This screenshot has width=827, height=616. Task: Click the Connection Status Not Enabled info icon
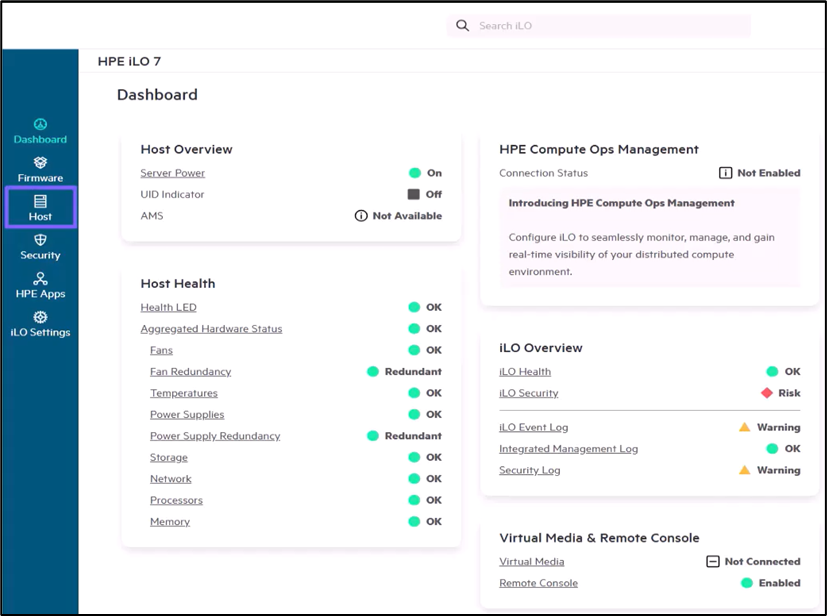(725, 173)
